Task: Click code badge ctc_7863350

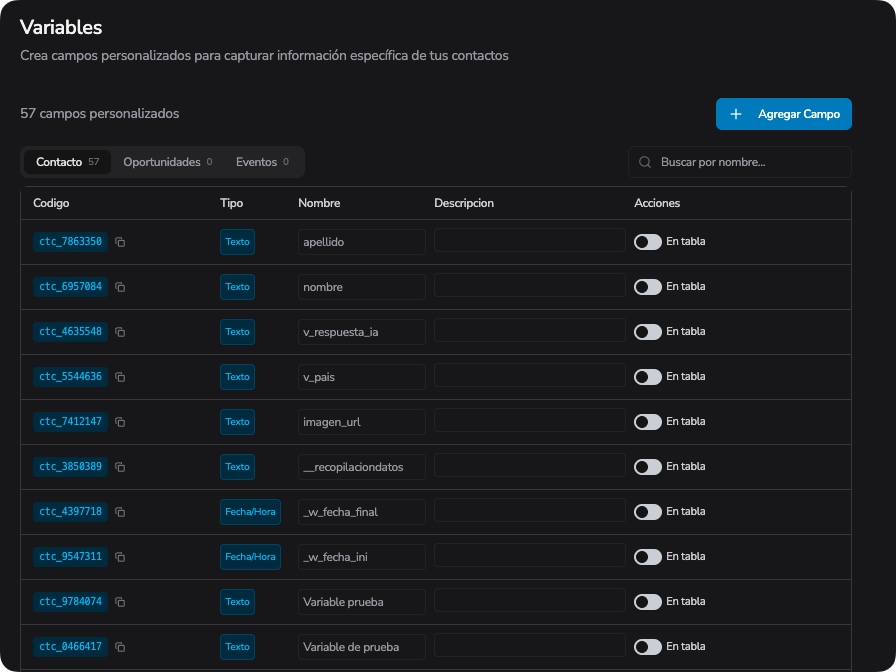Action: pyautogui.click(x=70, y=242)
